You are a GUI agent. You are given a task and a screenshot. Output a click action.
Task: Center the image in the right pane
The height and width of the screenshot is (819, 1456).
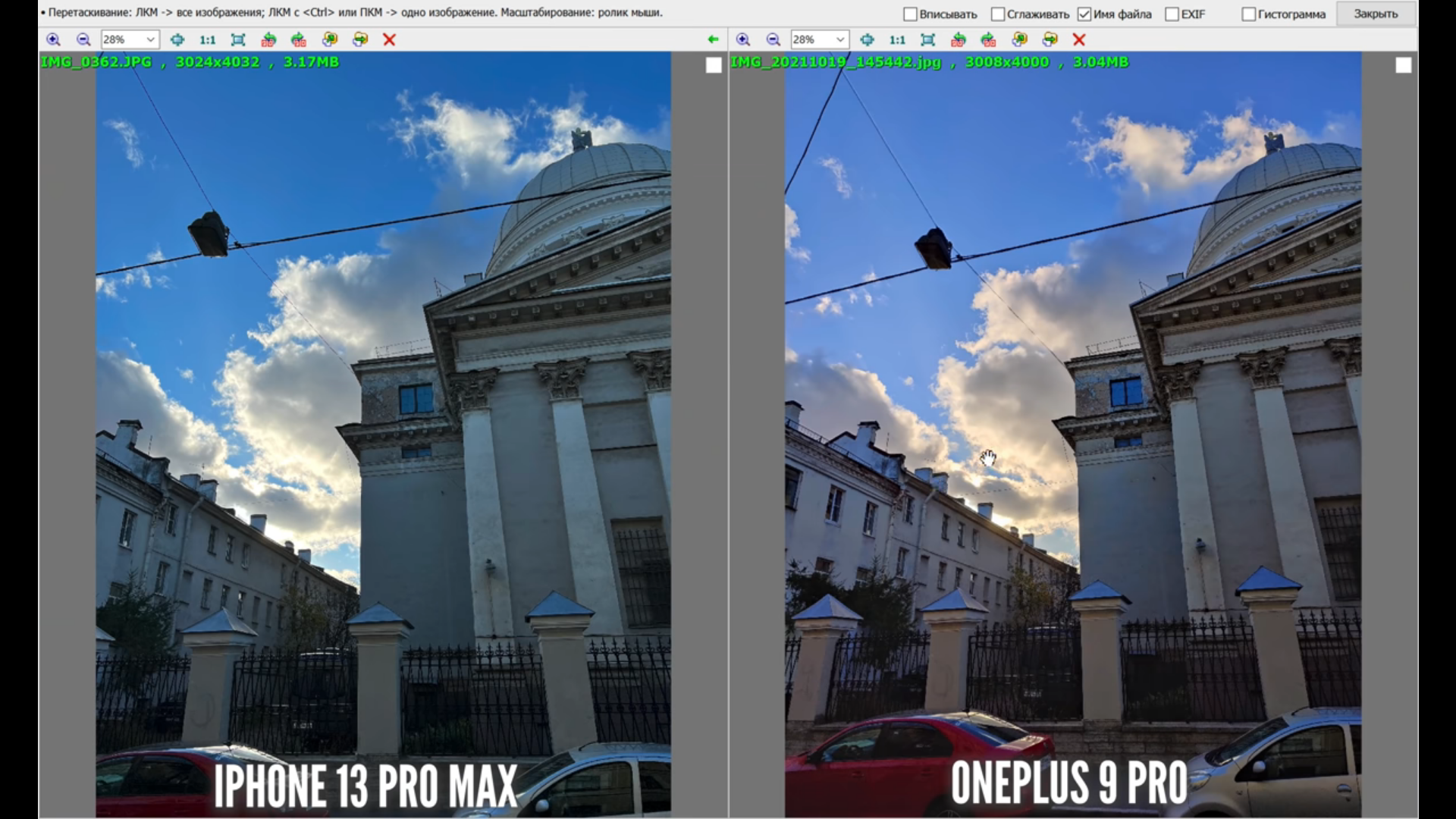coord(868,39)
